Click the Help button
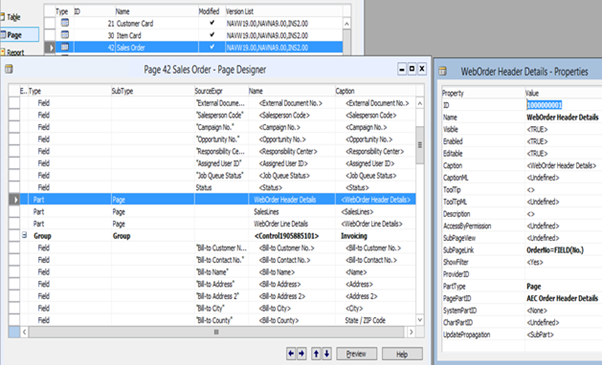 pos(402,354)
